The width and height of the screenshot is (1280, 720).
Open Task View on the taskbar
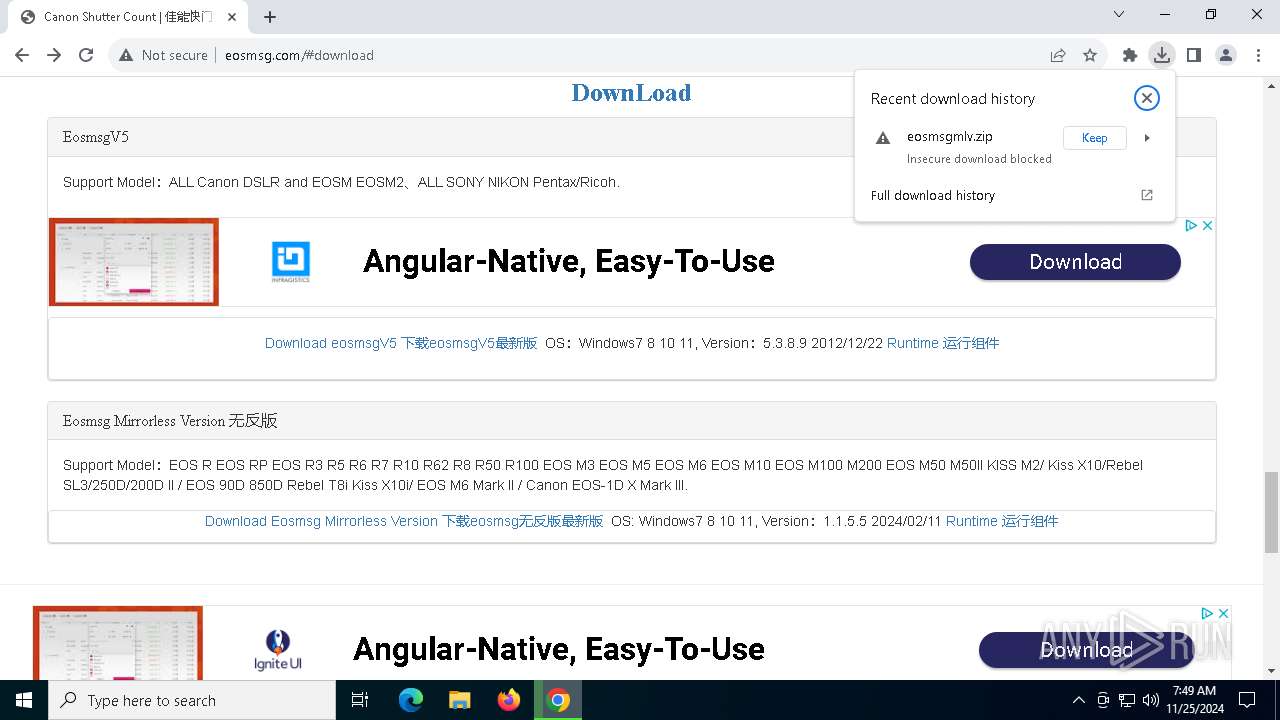pos(361,700)
